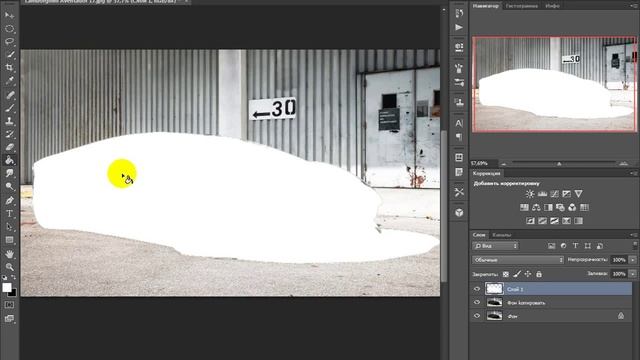Add an Invert adjustment layer
Image resolution: width=640 pixels, height=360 pixels.
(530, 221)
